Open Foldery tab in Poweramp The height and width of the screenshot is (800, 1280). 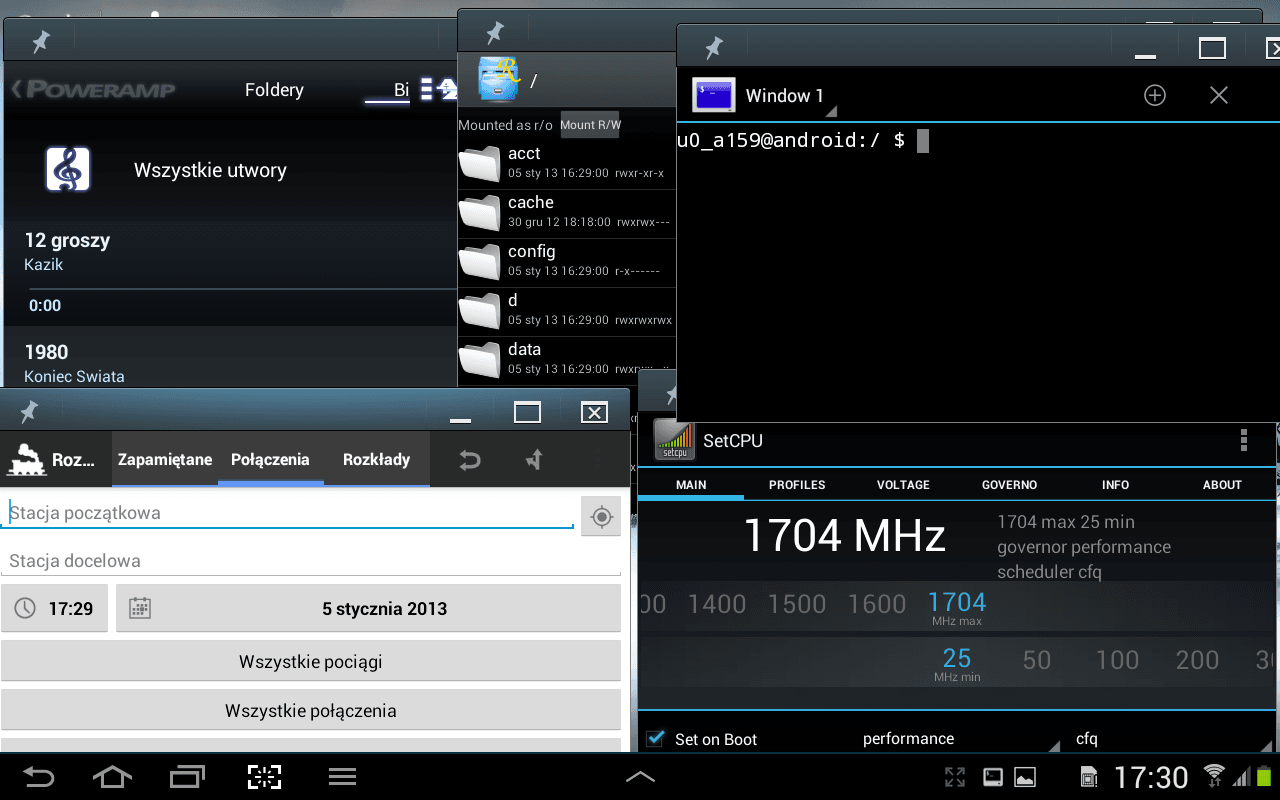pos(274,89)
